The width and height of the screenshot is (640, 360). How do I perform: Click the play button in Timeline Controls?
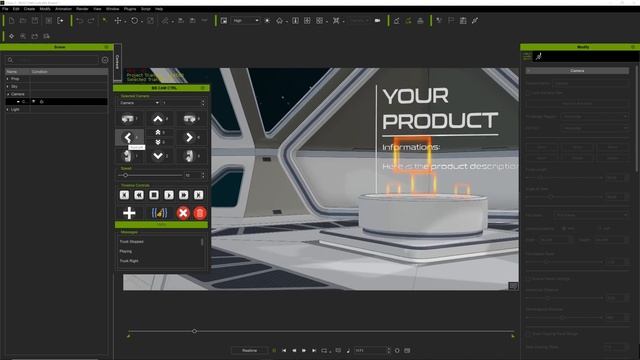pyautogui.click(x=169, y=195)
